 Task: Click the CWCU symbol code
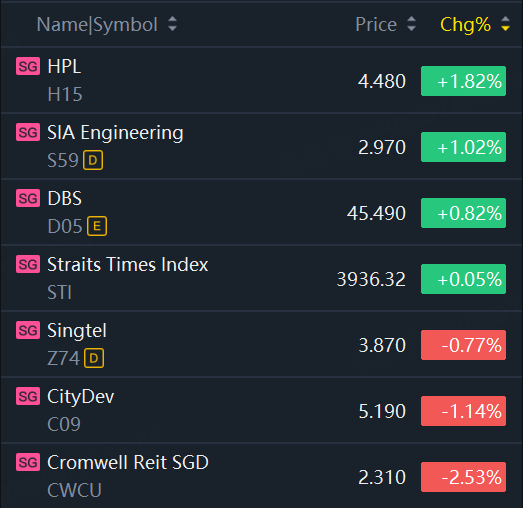(74, 490)
